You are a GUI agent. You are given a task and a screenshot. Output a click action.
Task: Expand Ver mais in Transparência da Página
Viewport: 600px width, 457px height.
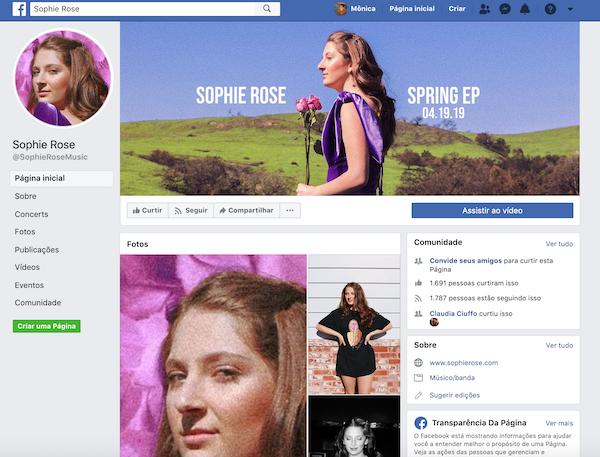(559, 423)
